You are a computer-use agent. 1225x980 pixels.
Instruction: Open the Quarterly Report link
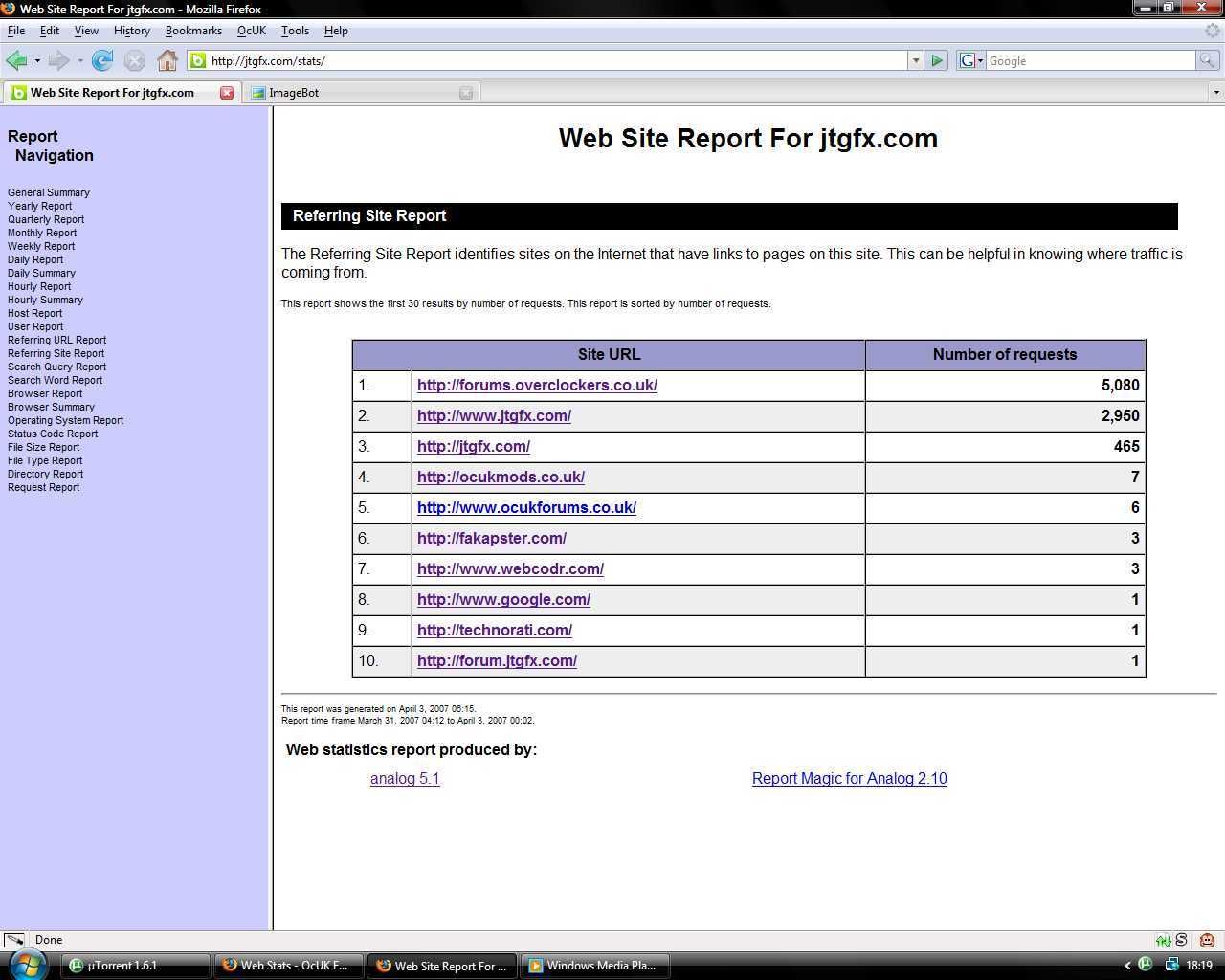(46, 219)
